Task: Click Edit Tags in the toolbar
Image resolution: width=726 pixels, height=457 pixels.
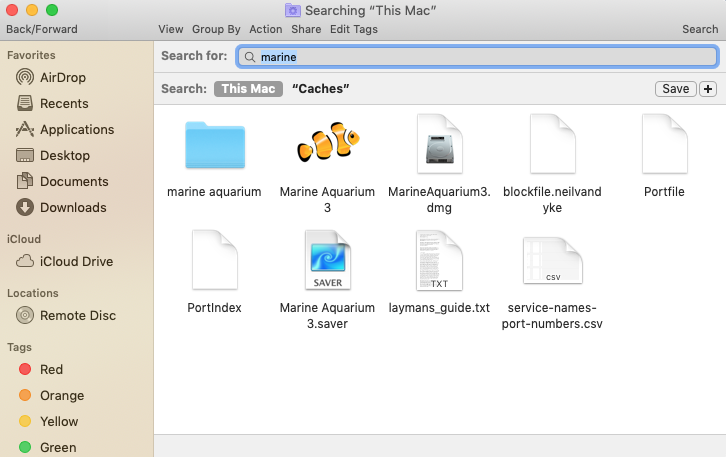Action: click(x=354, y=29)
